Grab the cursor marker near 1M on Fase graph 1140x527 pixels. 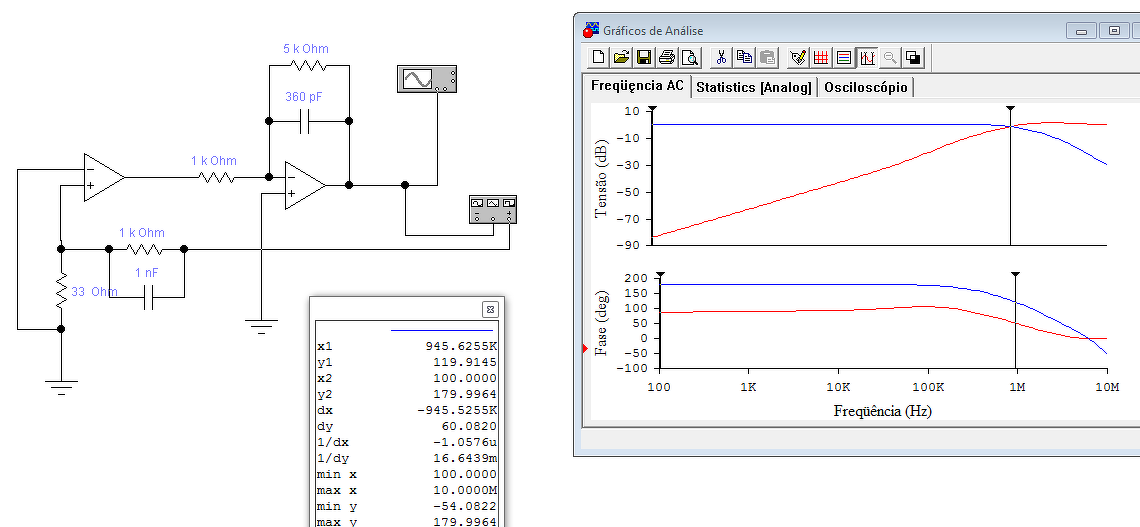point(1016,274)
